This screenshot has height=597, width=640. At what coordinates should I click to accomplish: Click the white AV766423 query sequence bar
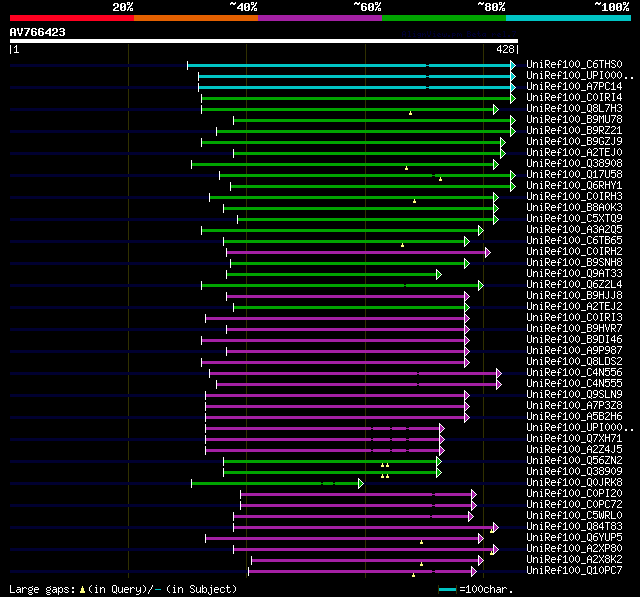point(264,41)
